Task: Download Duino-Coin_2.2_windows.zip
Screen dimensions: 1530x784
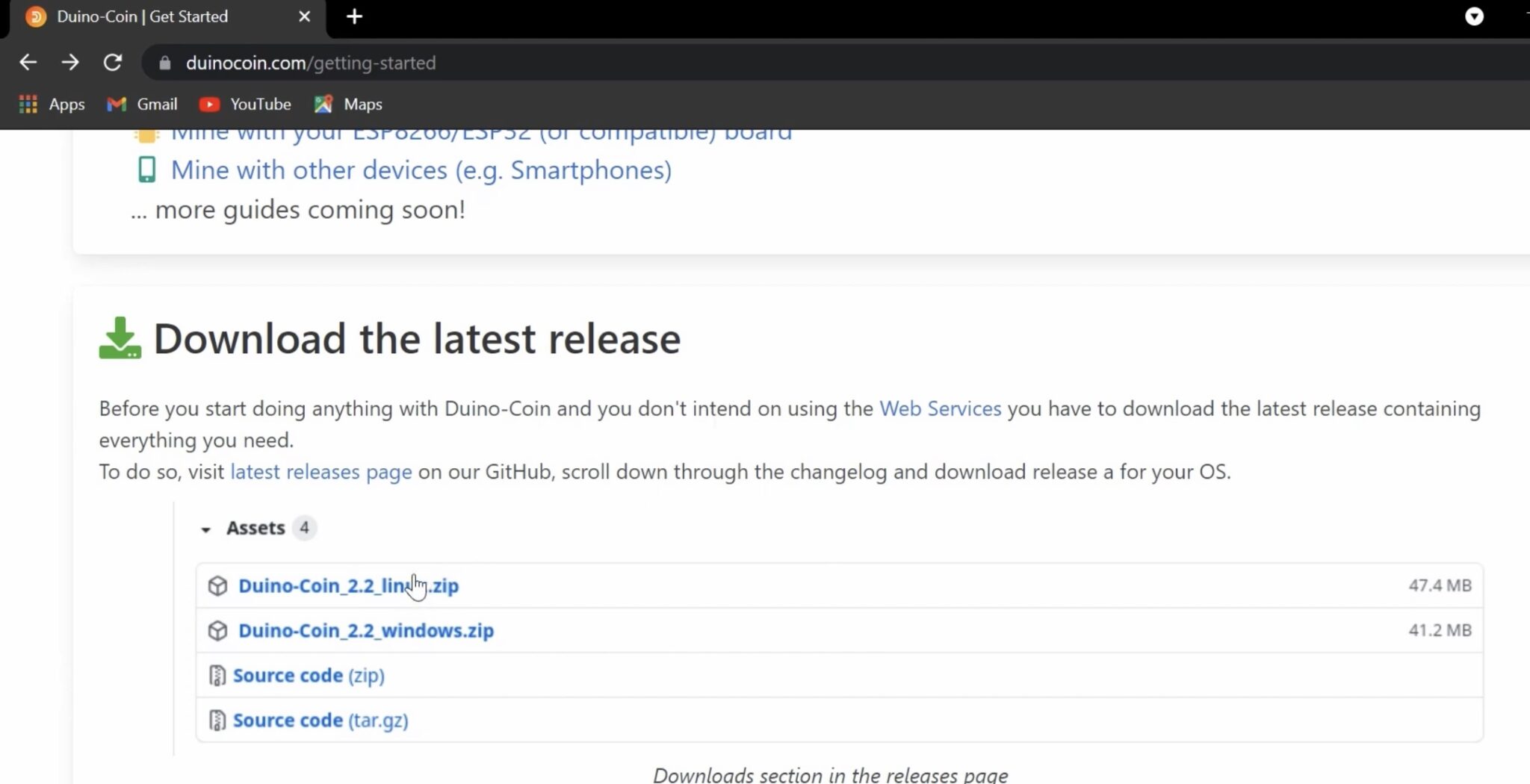Action: tap(365, 631)
